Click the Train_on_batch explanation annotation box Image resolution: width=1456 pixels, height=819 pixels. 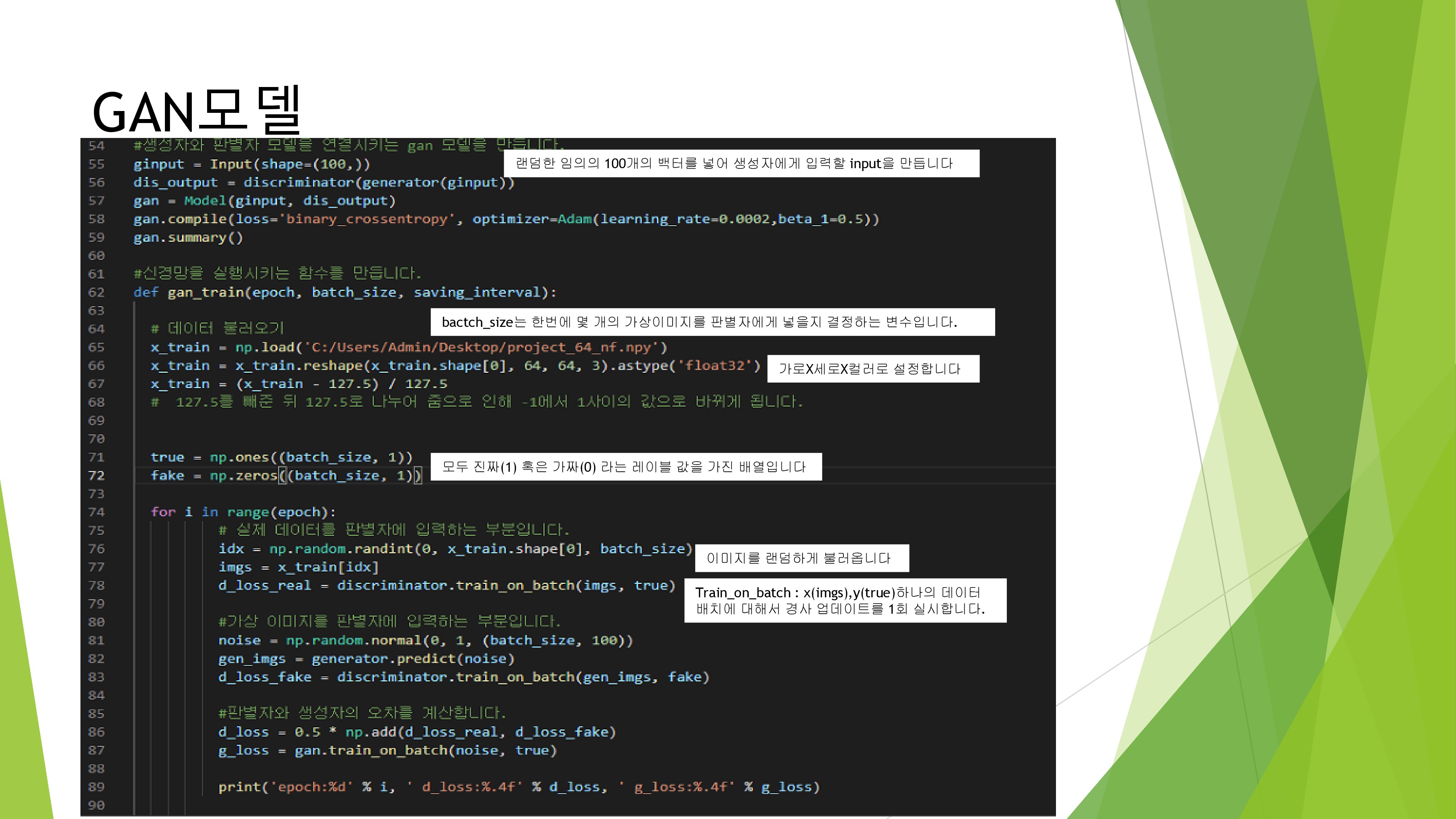[x=845, y=600]
